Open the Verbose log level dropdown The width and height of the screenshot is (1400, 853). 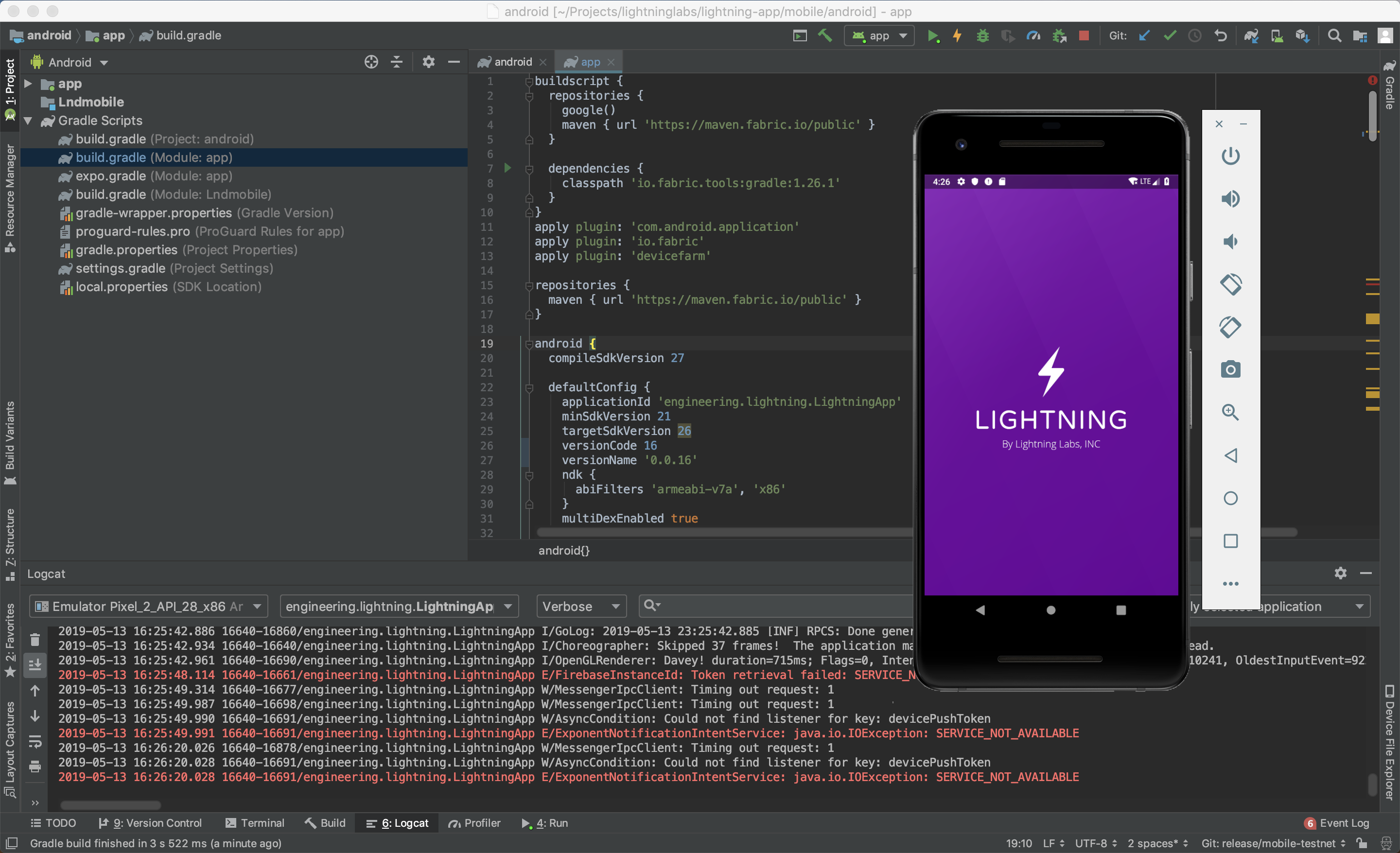click(x=581, y=606)
